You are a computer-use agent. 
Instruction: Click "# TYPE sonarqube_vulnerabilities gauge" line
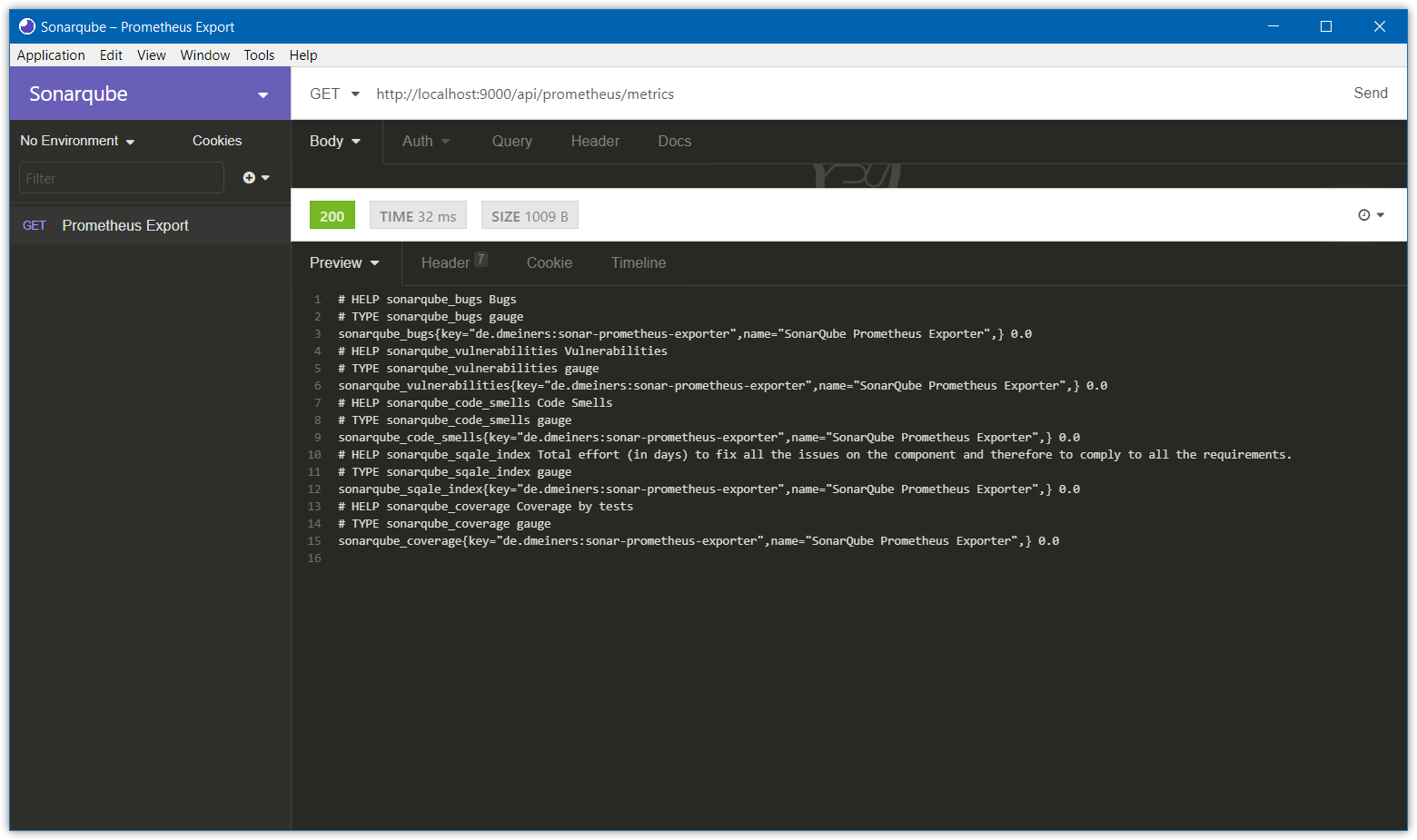468,368
